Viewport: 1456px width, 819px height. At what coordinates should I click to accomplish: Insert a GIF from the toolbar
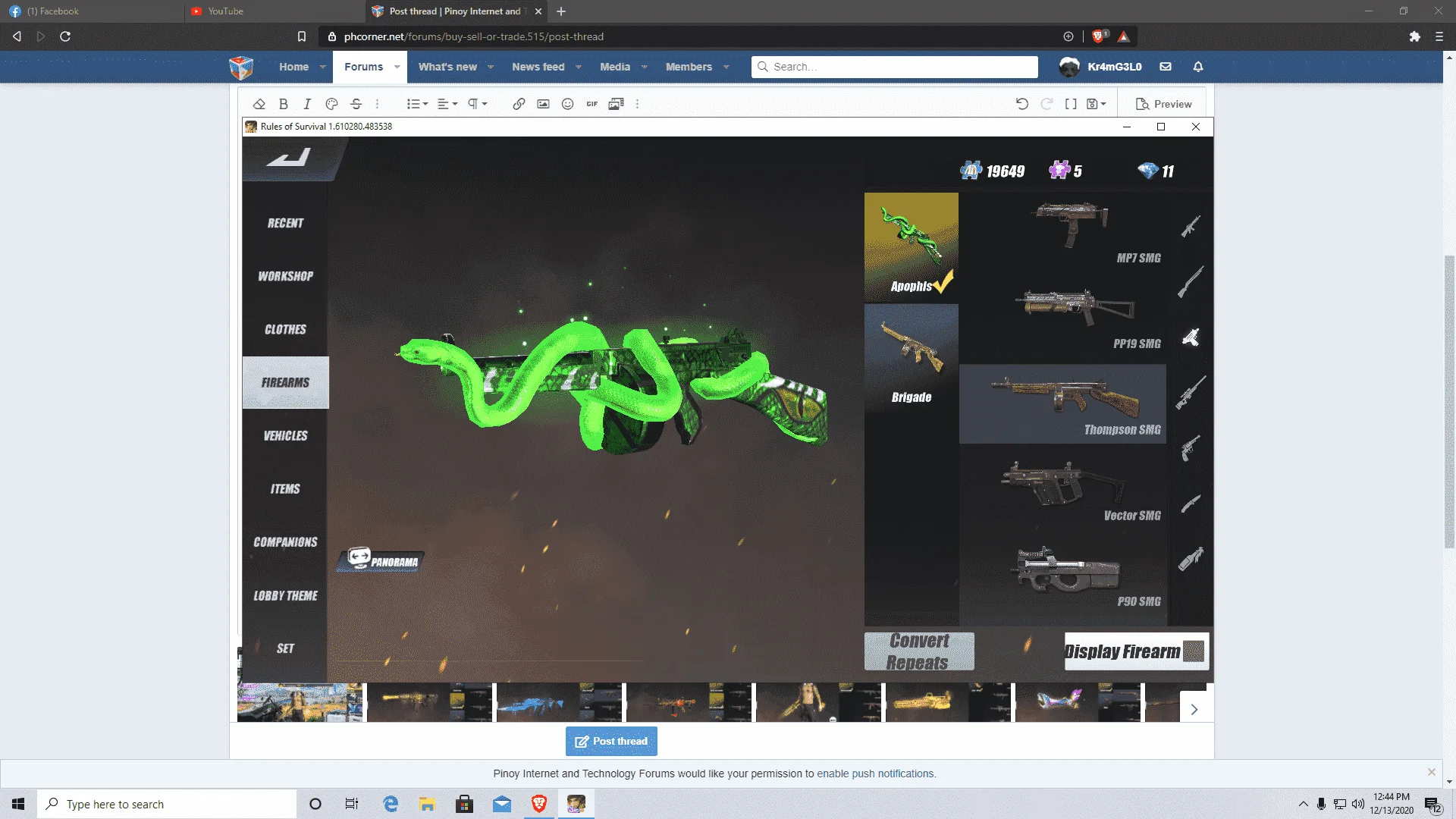pyautogui.click(x=591, y=104)
